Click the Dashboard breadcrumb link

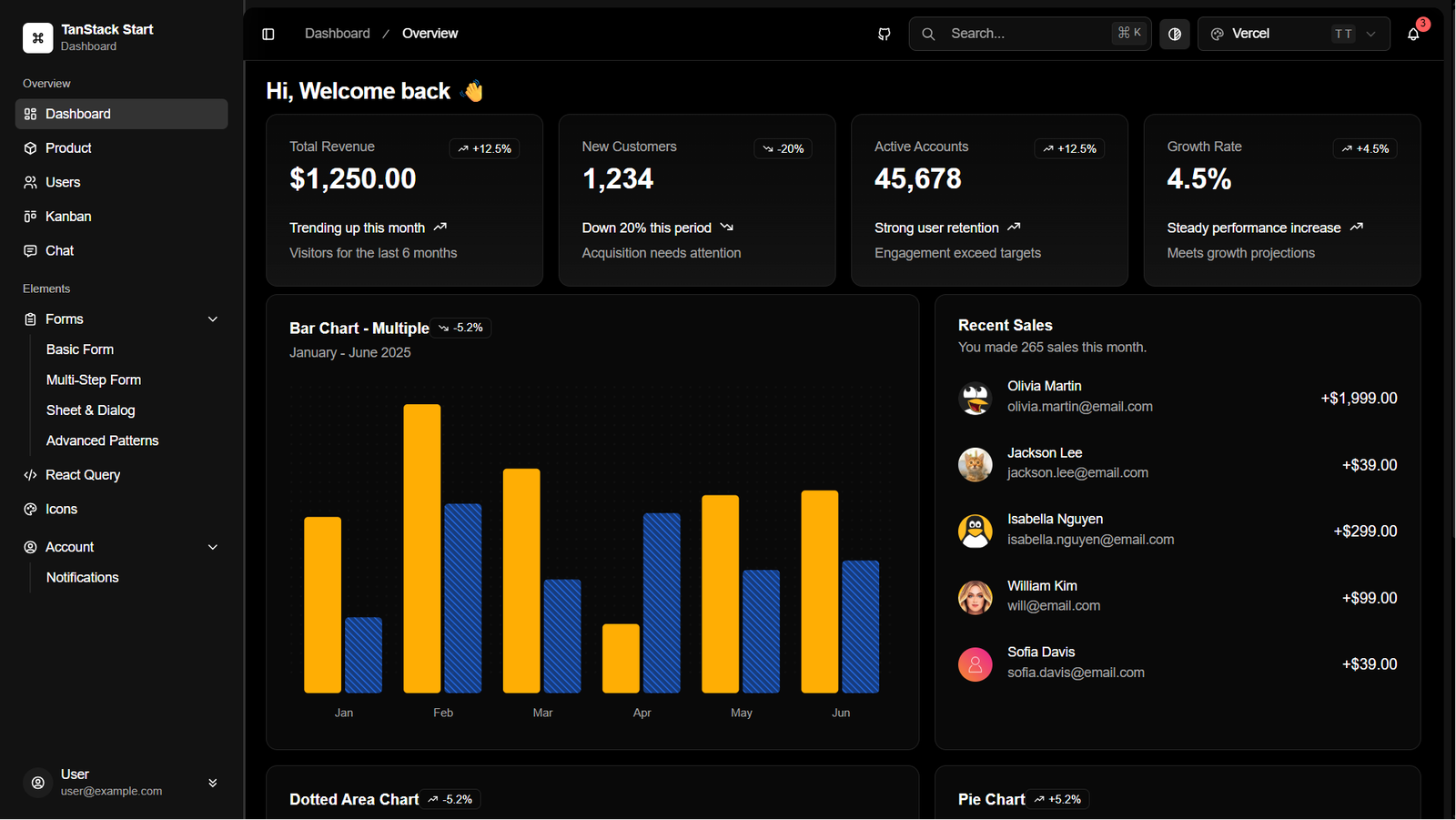pos(338,34)
